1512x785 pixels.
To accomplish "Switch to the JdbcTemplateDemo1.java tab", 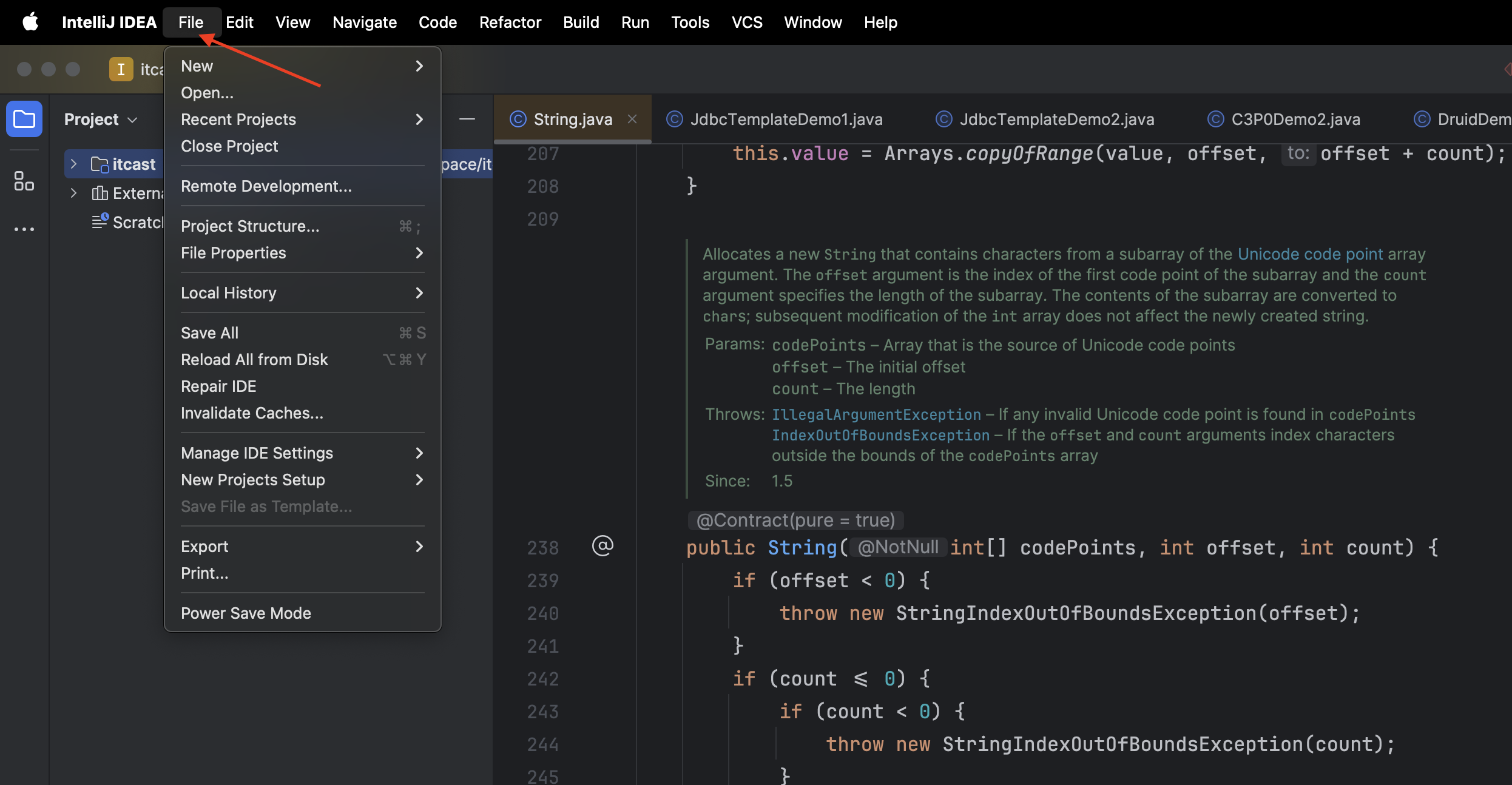I will click(786, 119).
